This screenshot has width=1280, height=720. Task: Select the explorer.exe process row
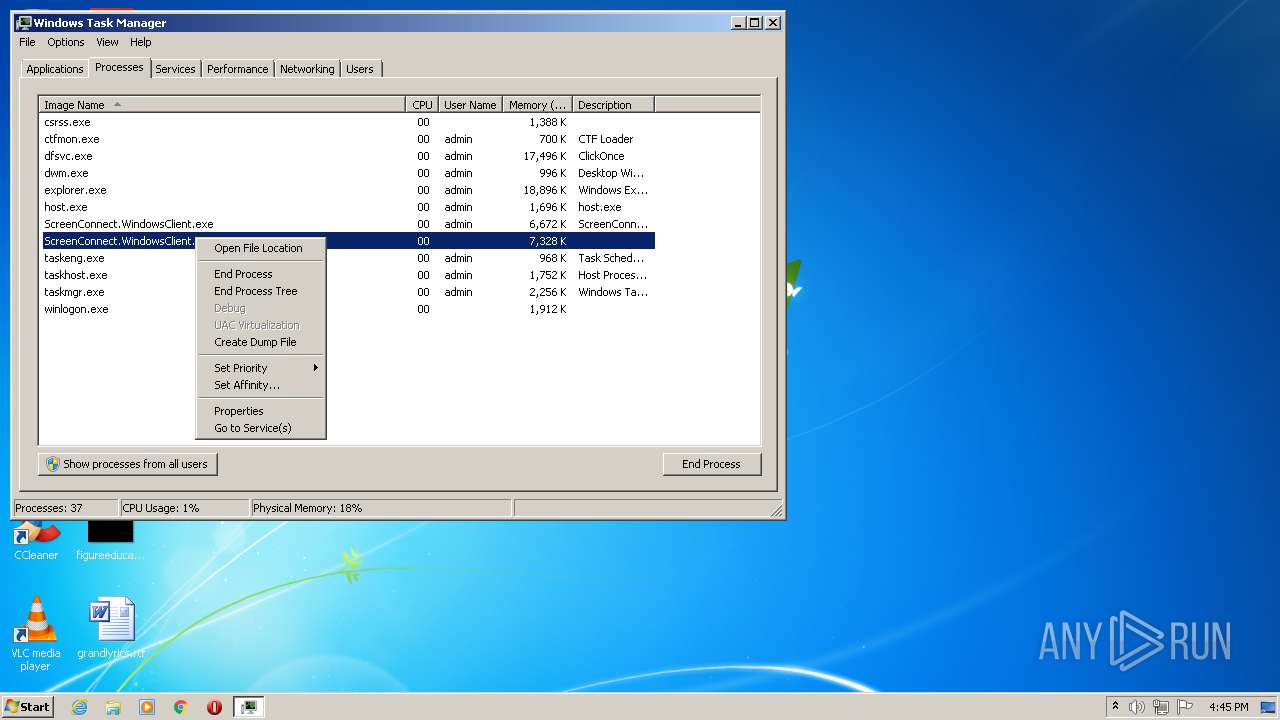(x=347, y=190)
